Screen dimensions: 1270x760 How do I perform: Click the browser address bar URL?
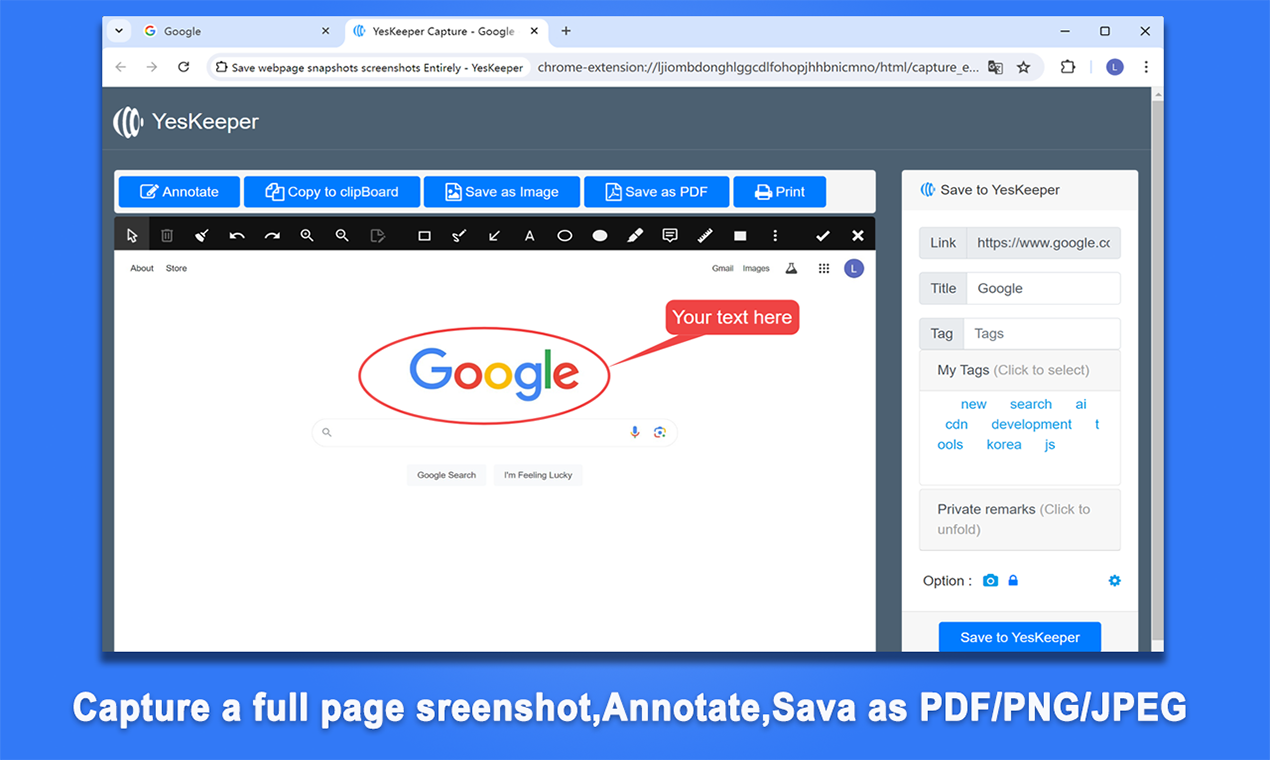758,67
